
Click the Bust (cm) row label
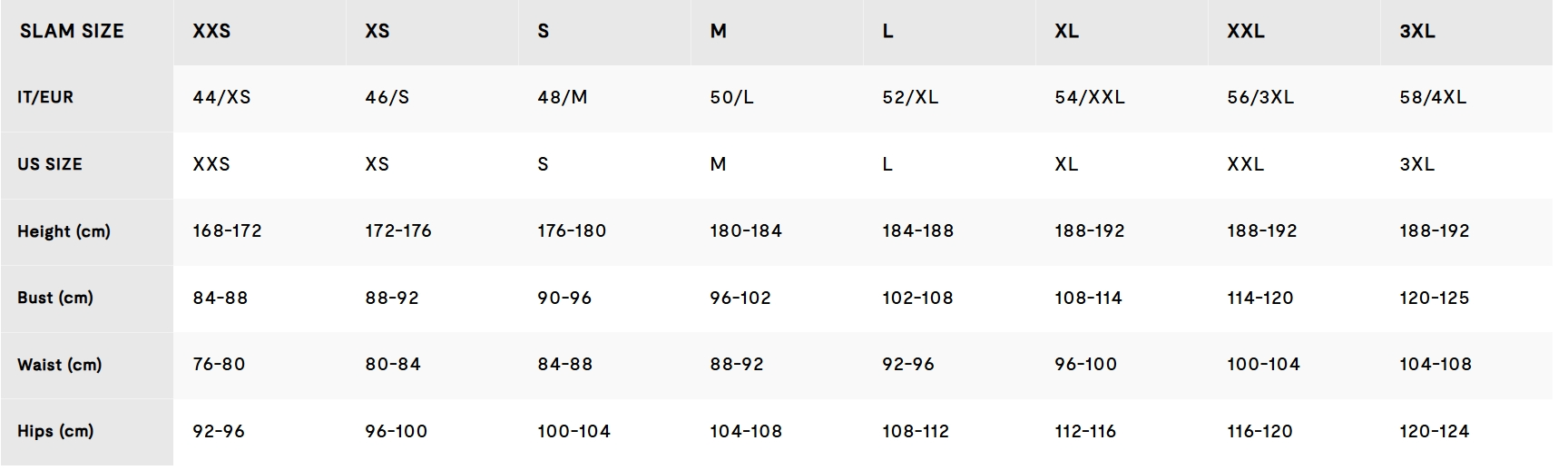[x=55, y=298]
